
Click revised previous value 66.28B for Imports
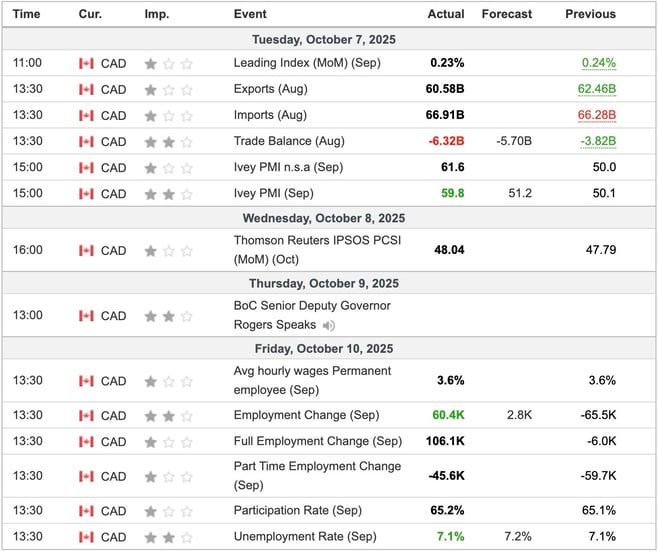(x=597, y=115)
